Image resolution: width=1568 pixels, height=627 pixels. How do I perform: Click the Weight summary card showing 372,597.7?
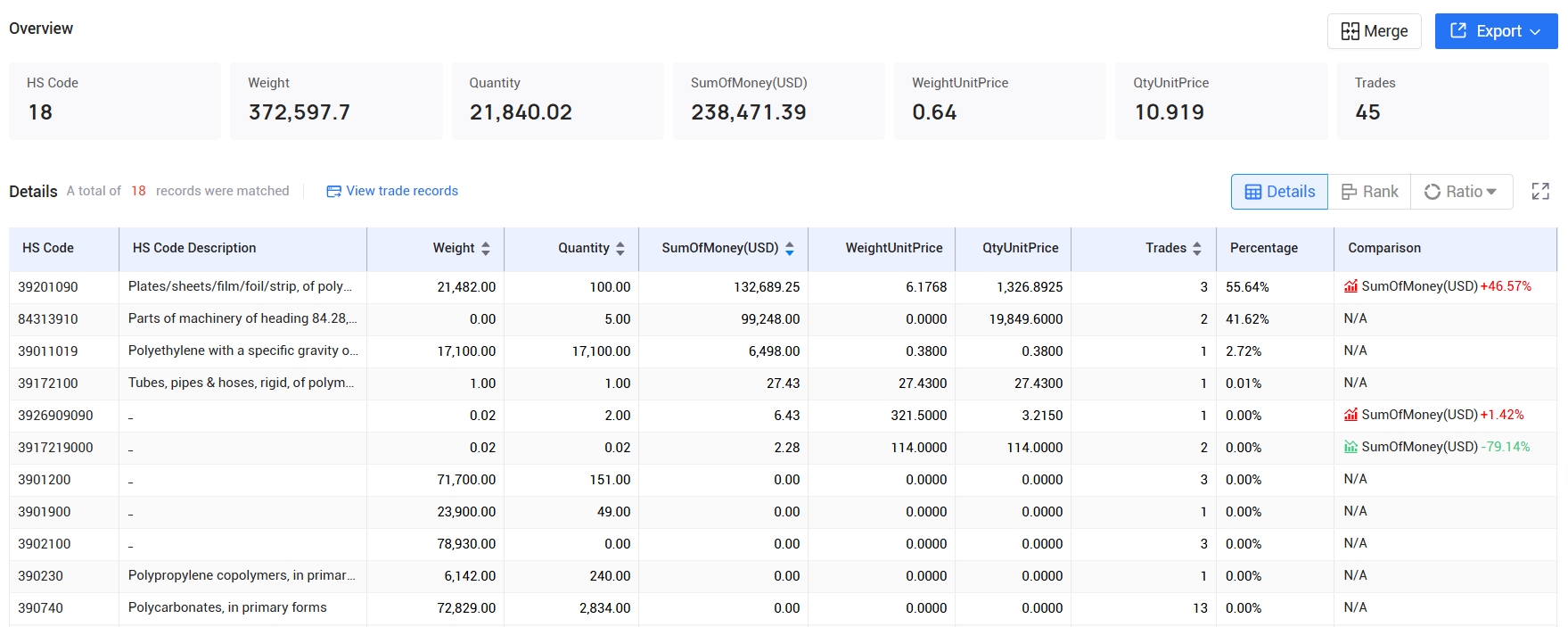point(336,101)
